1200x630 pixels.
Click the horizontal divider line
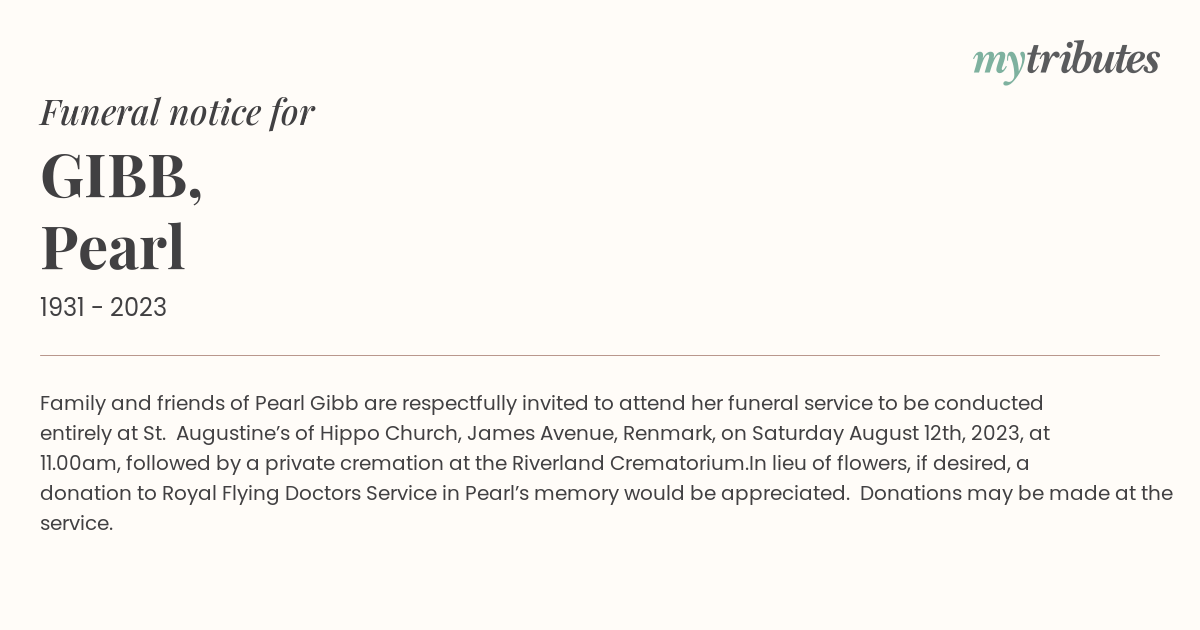(x=600, y=355)
